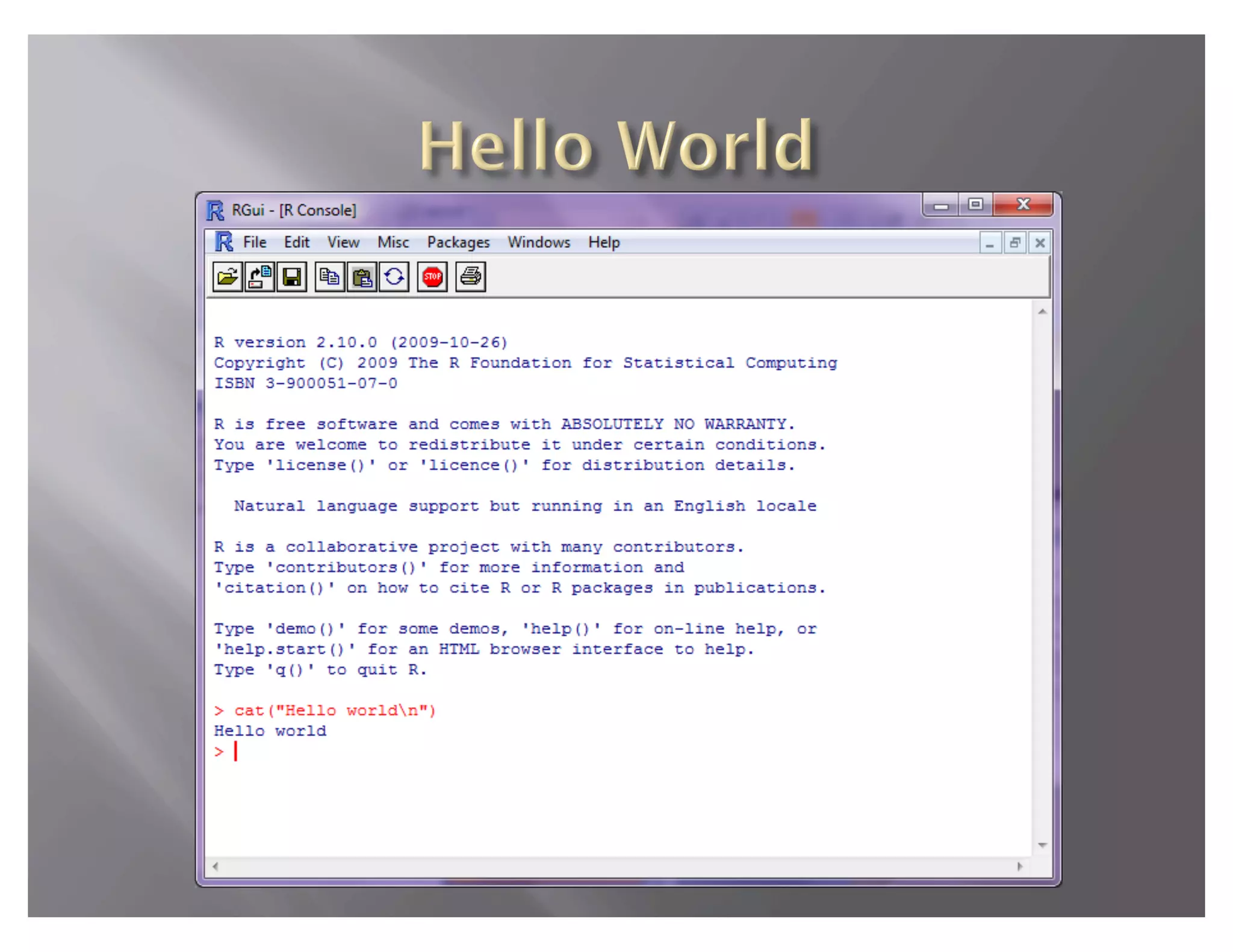
Task: Click the Copy and paste refresh icon
Action: [x=394, y=277]
